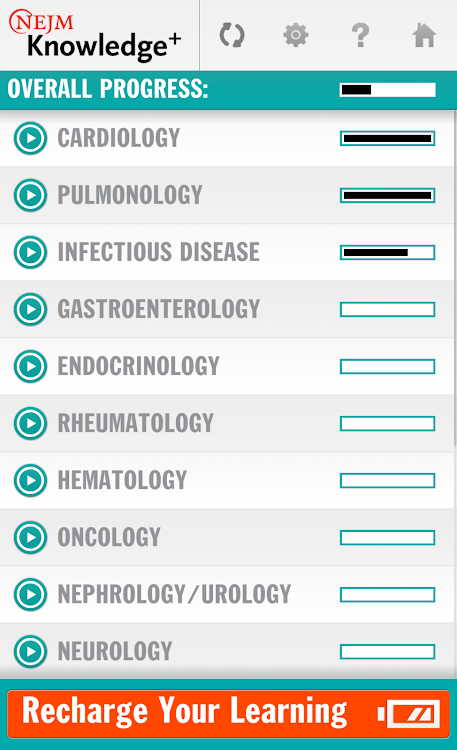Click Infectious Disease progress bar
This screenshot has height=750, width=457.
[x=388, y=253]
